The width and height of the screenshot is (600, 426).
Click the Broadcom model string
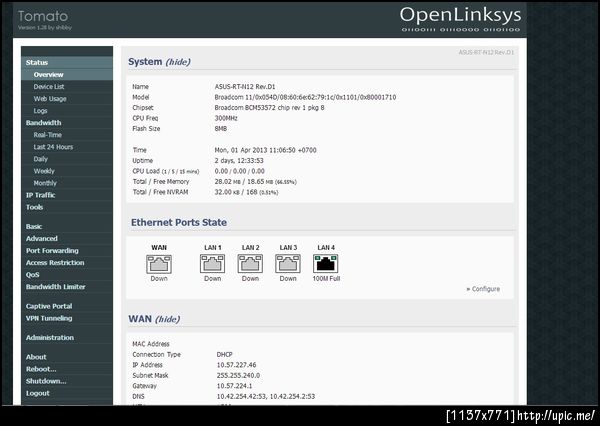coord(305,97)
